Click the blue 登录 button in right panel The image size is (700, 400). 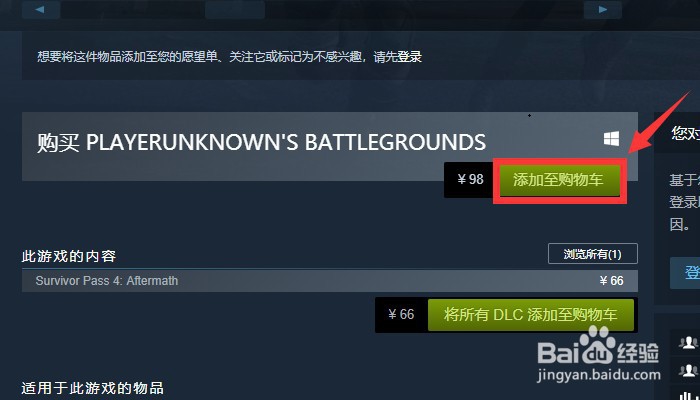[x=685, y=273]
